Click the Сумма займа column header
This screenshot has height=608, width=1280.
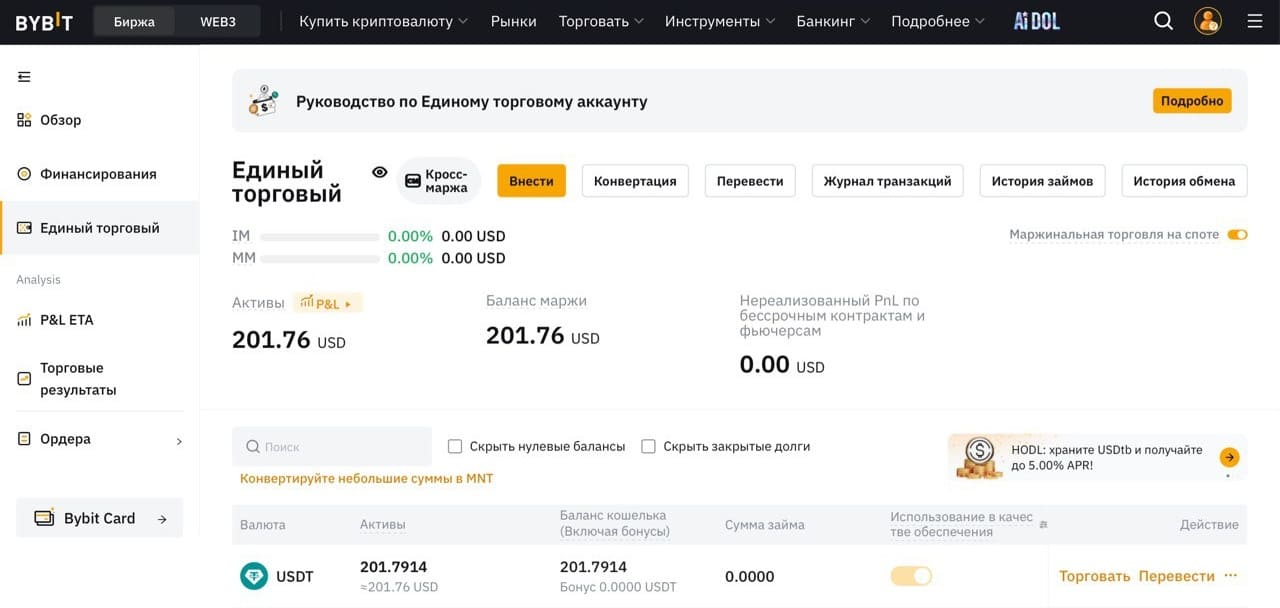[765, 524]
